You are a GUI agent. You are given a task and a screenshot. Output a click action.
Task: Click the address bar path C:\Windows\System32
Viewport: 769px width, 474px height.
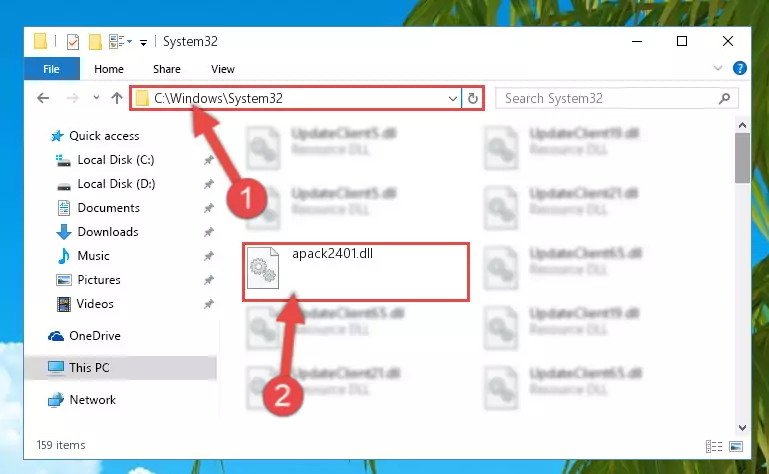coord(218,98)
